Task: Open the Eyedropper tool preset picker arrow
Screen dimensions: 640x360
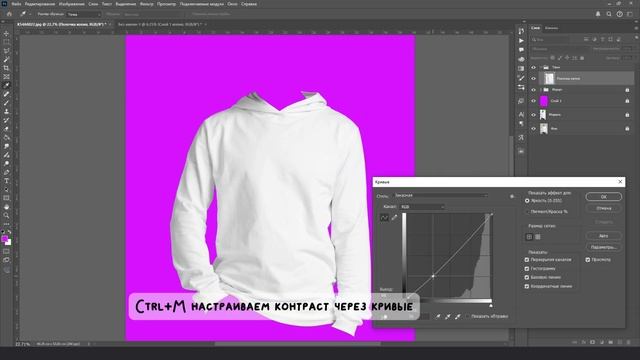Action: pyautogui.click(x=30, y=14)
